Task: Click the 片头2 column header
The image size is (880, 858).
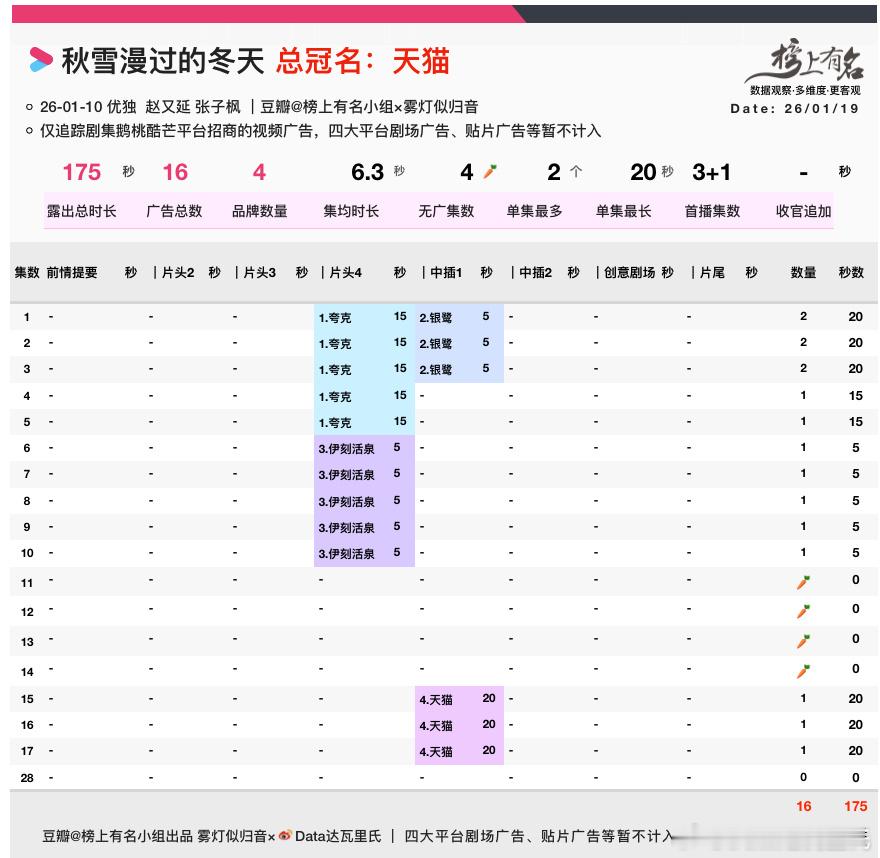Action: click(x=178, y=272)
